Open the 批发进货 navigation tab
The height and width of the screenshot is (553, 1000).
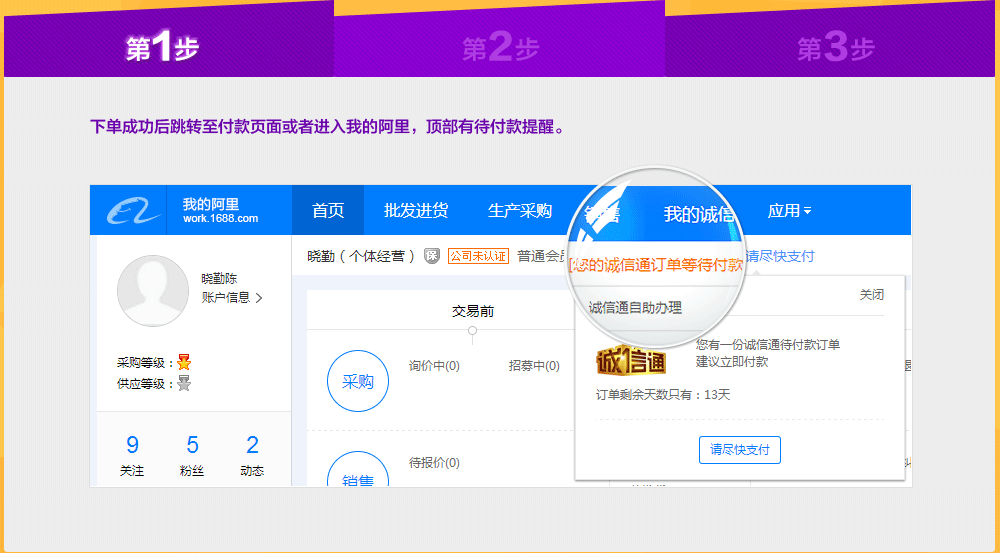point(416,211)
